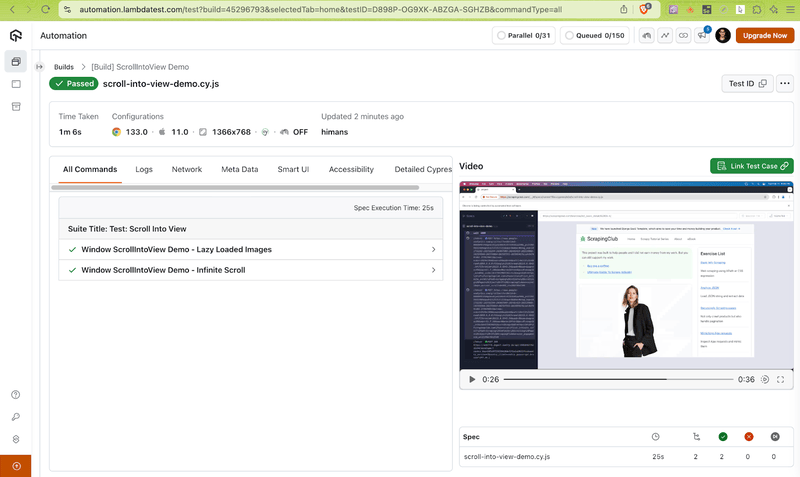Screen dimensions: 800x477
Task: Open the integrations icon in sidebar
Action: 16,439
